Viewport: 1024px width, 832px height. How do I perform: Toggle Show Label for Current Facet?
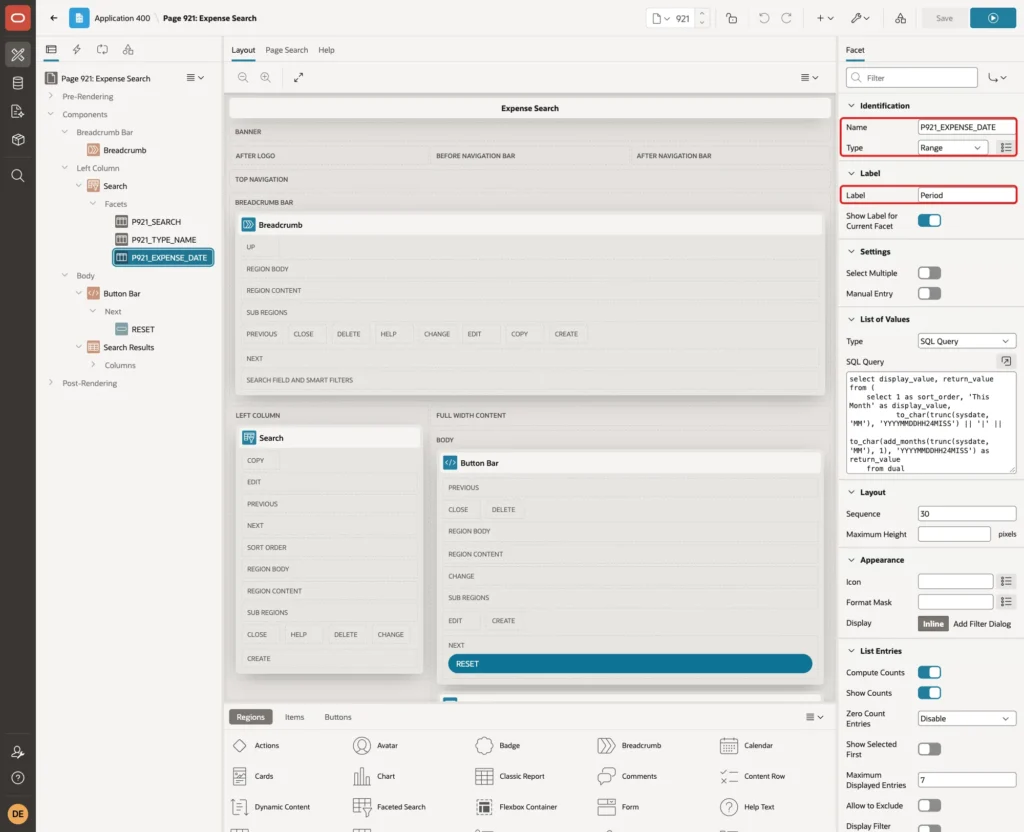click(929, 221)
